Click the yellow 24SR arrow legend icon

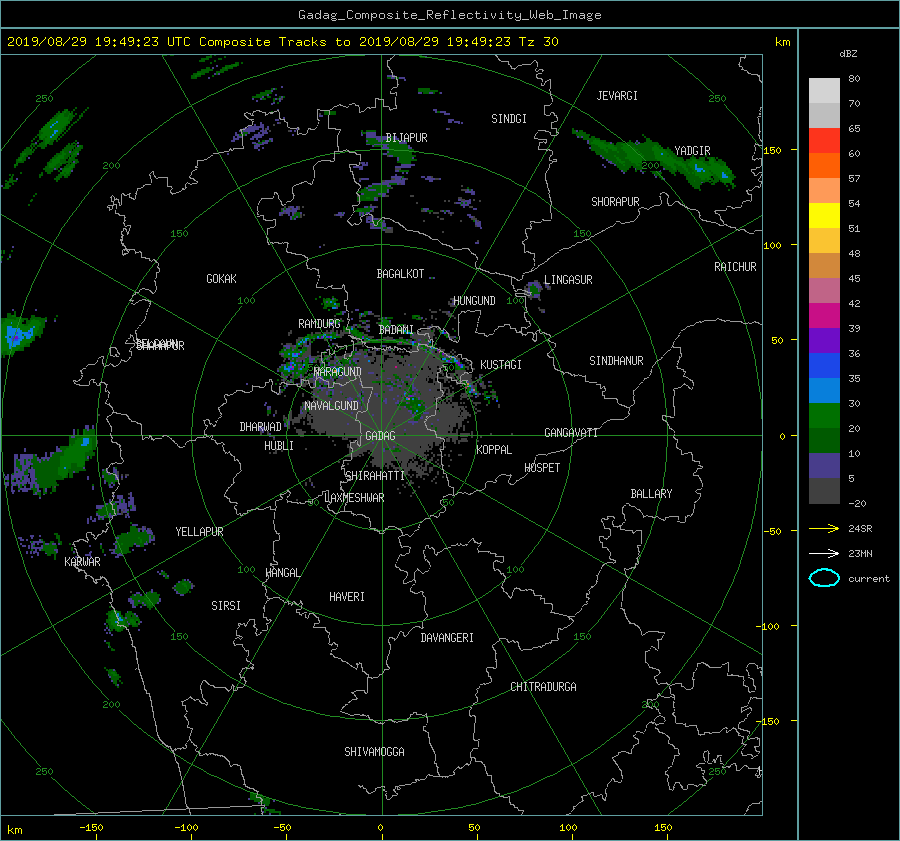click(x=824, y=528)
